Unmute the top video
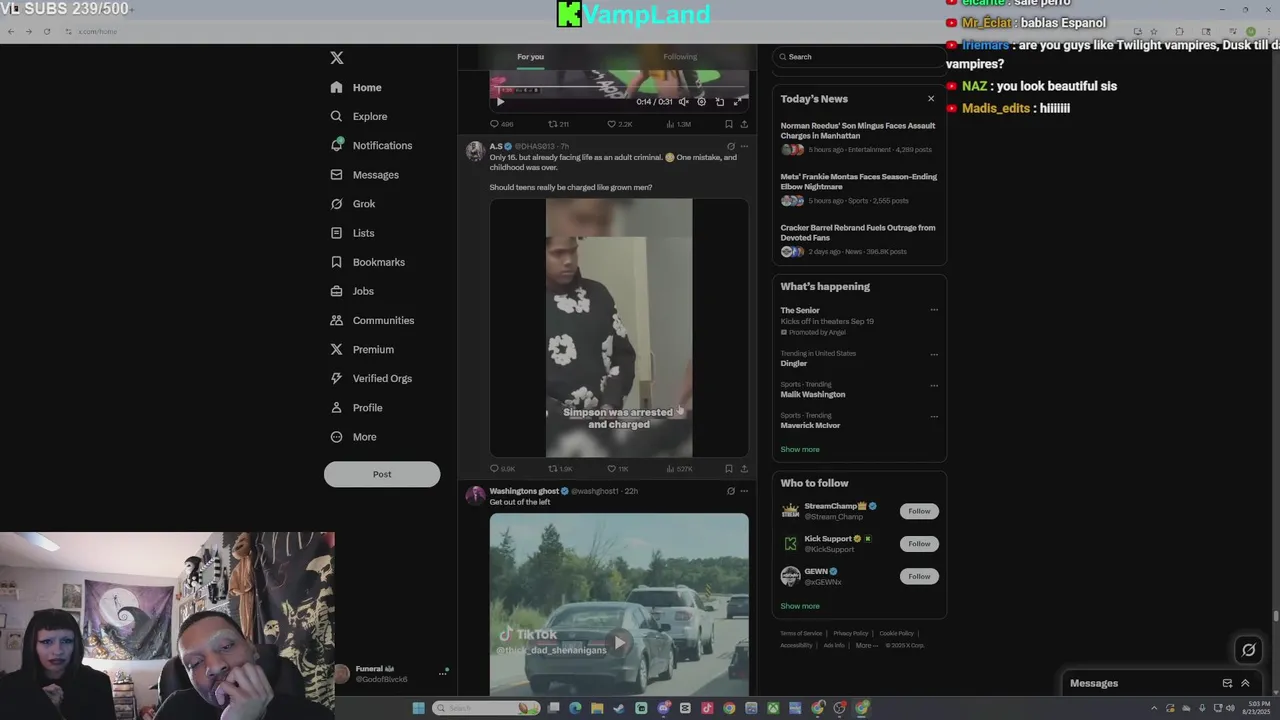The width and height of the screenshot is (1280, 720). (x=683, y=101)
